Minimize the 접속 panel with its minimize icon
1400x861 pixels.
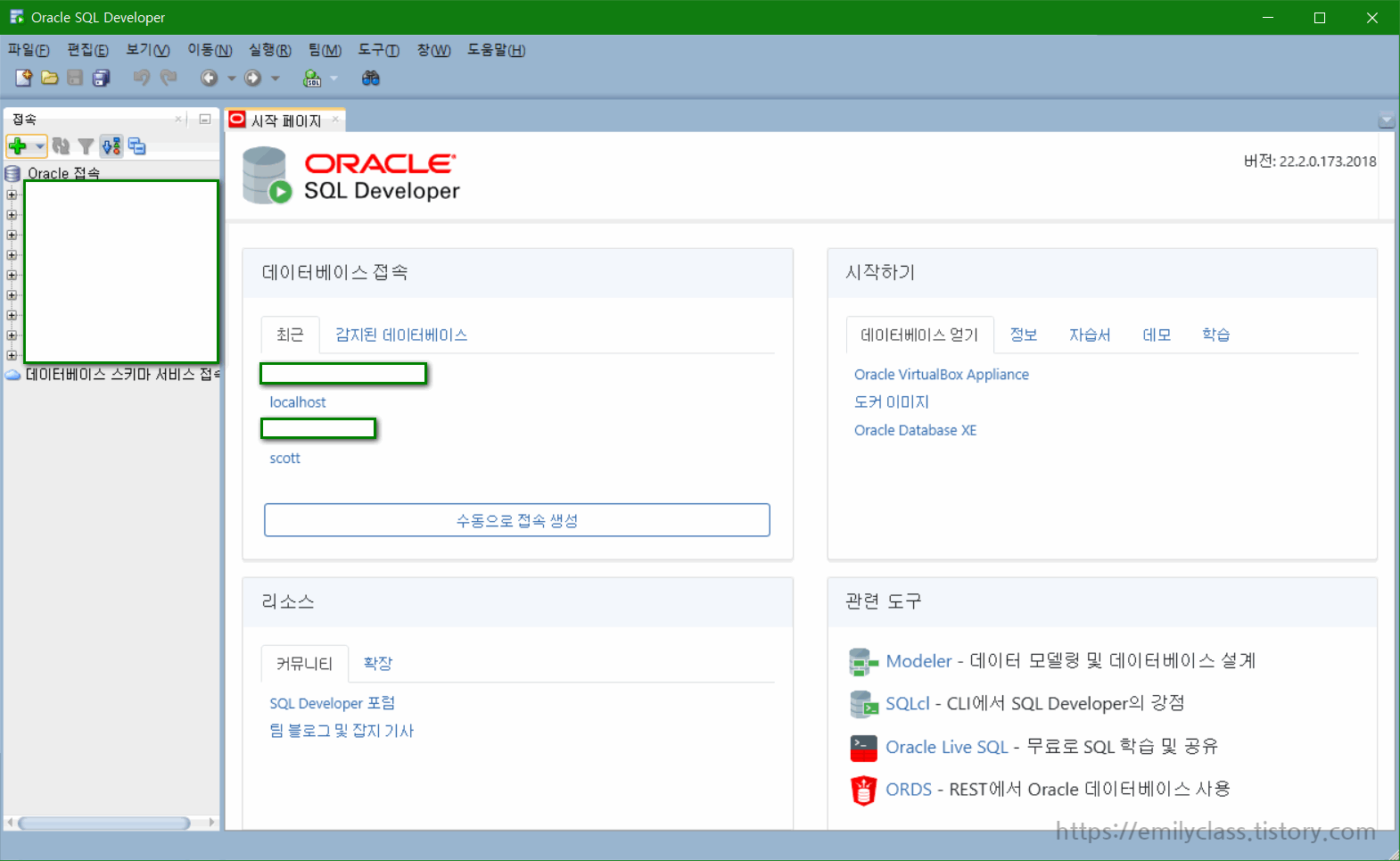tap(205, 119)
